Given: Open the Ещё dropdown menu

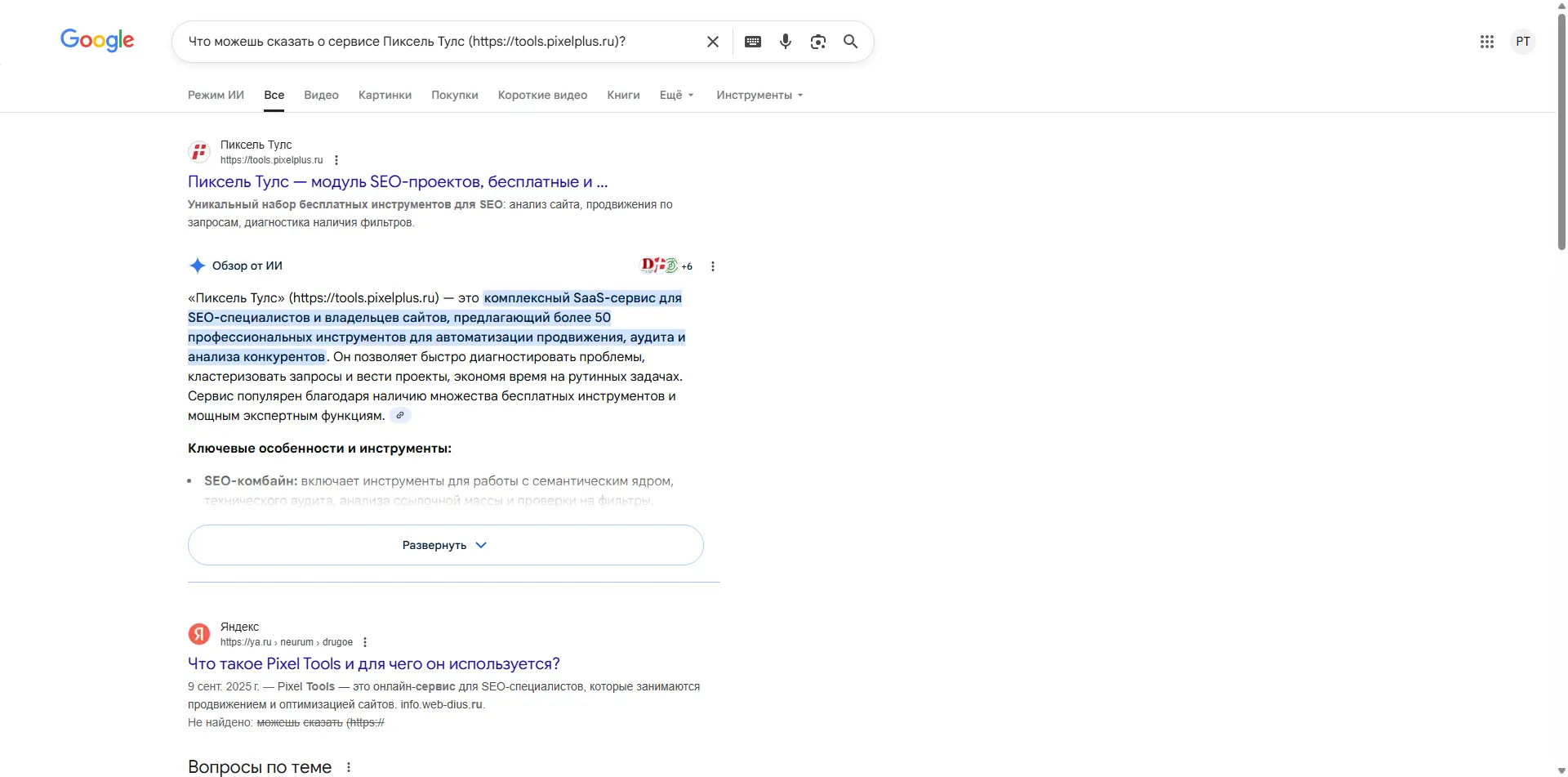Looking at the screenshot, I should click(x=676, y=95).
